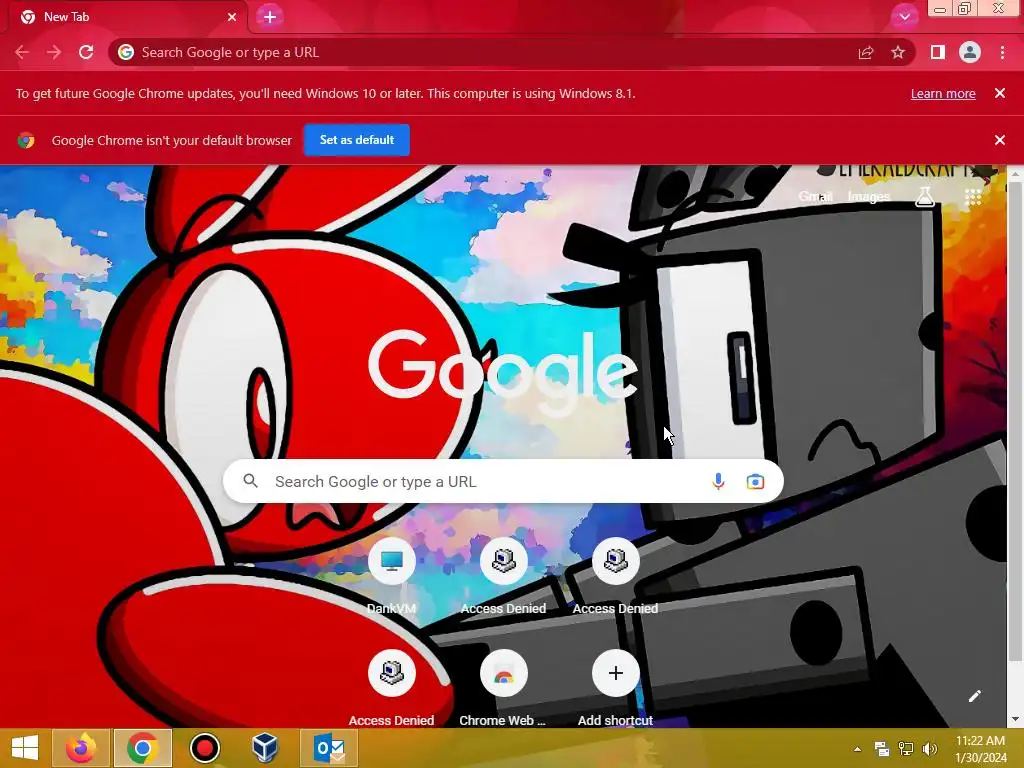Launch Firefox from the taskbar
Screen dimensions: 1024x768
[x=81, y=748]
